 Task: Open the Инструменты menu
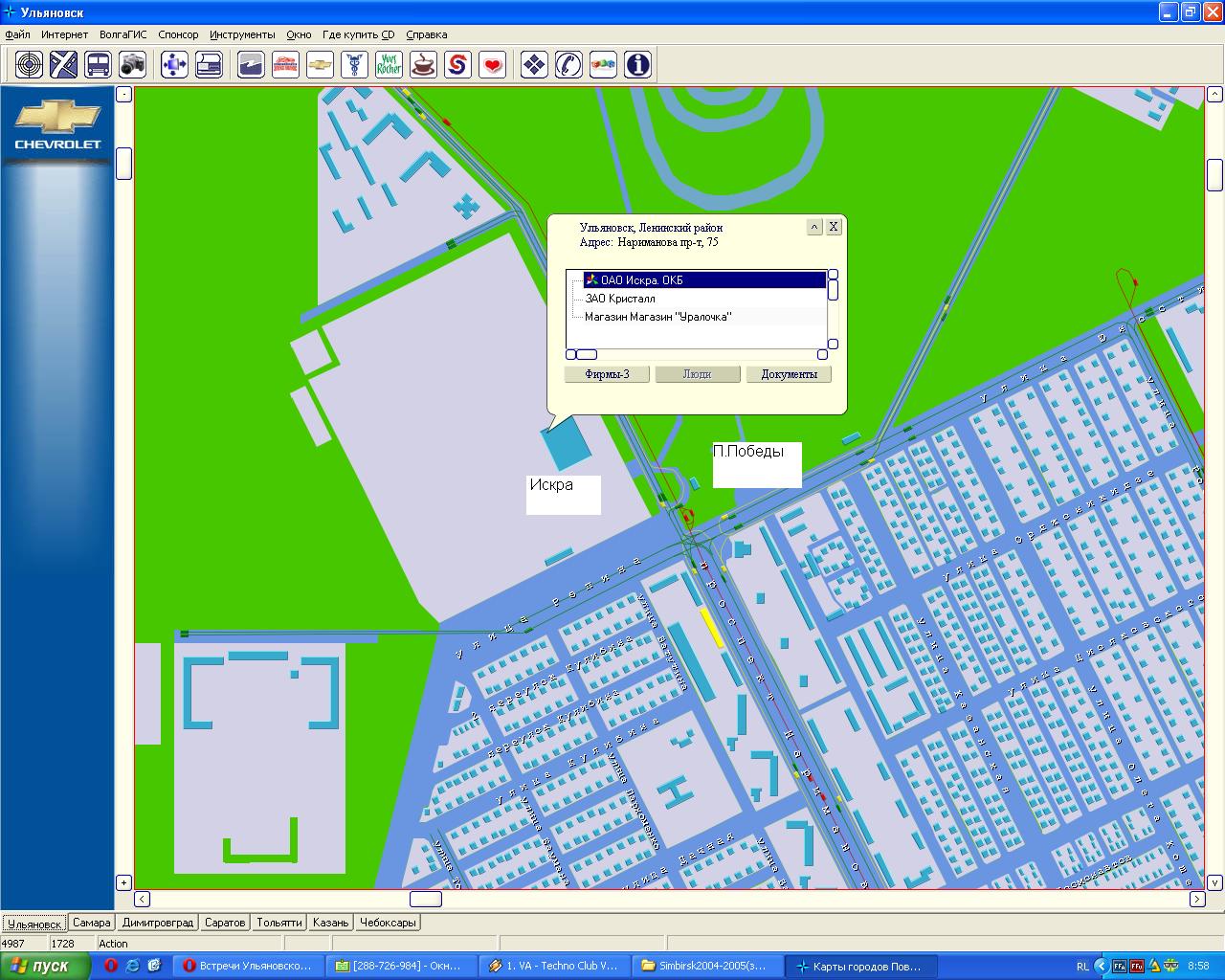(x=242, y=34)
